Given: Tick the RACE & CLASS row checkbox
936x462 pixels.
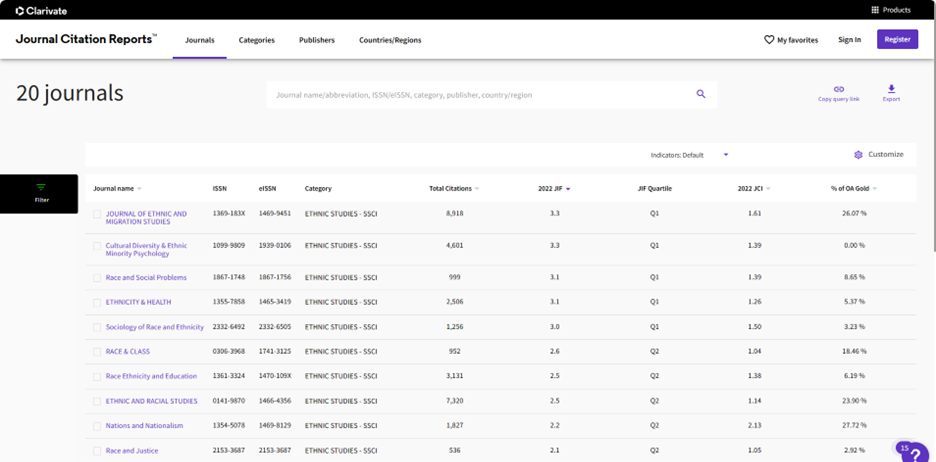Looking at the screenshot, I should click(98, 352).
